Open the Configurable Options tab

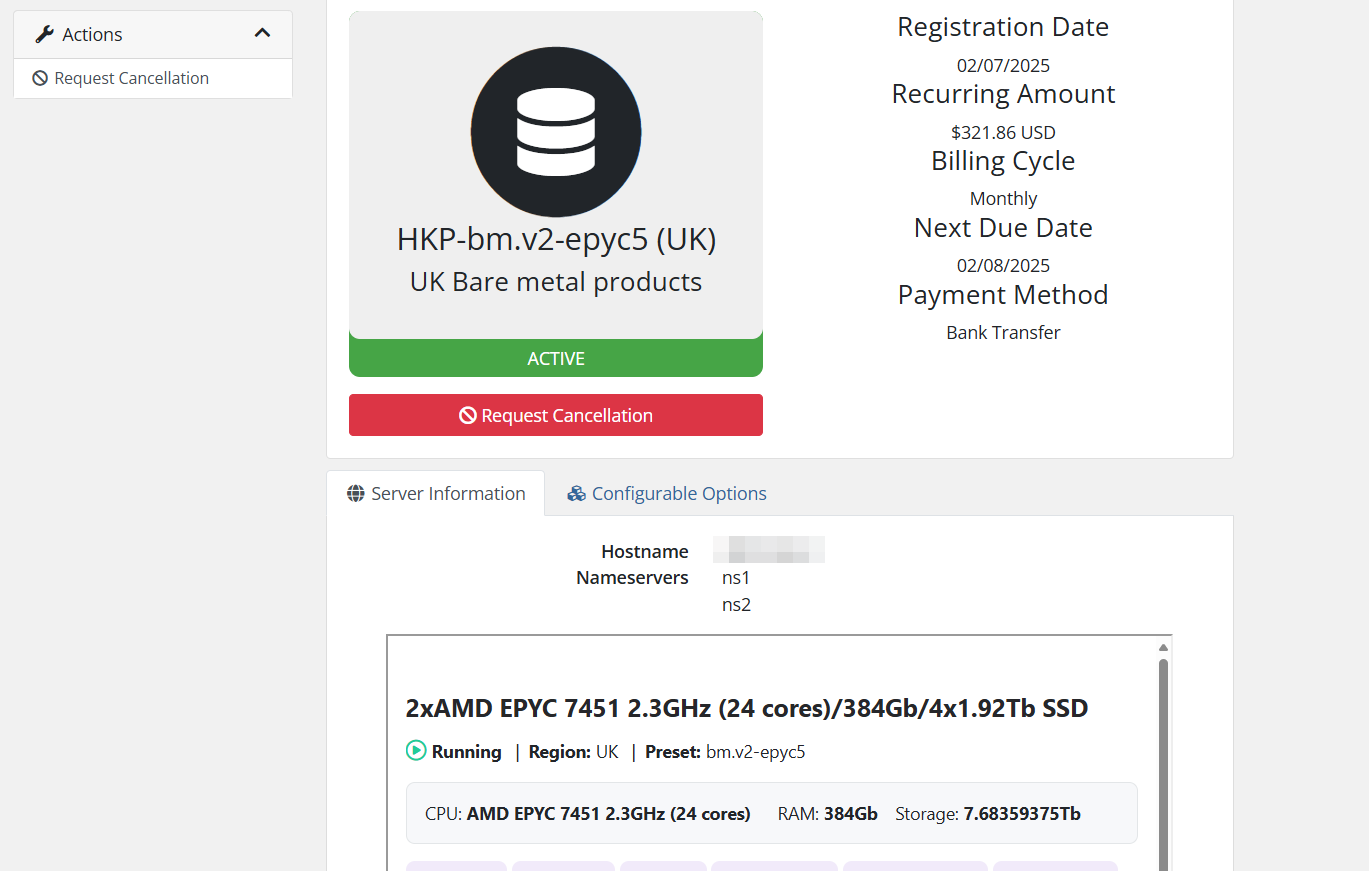pos(678,493)
